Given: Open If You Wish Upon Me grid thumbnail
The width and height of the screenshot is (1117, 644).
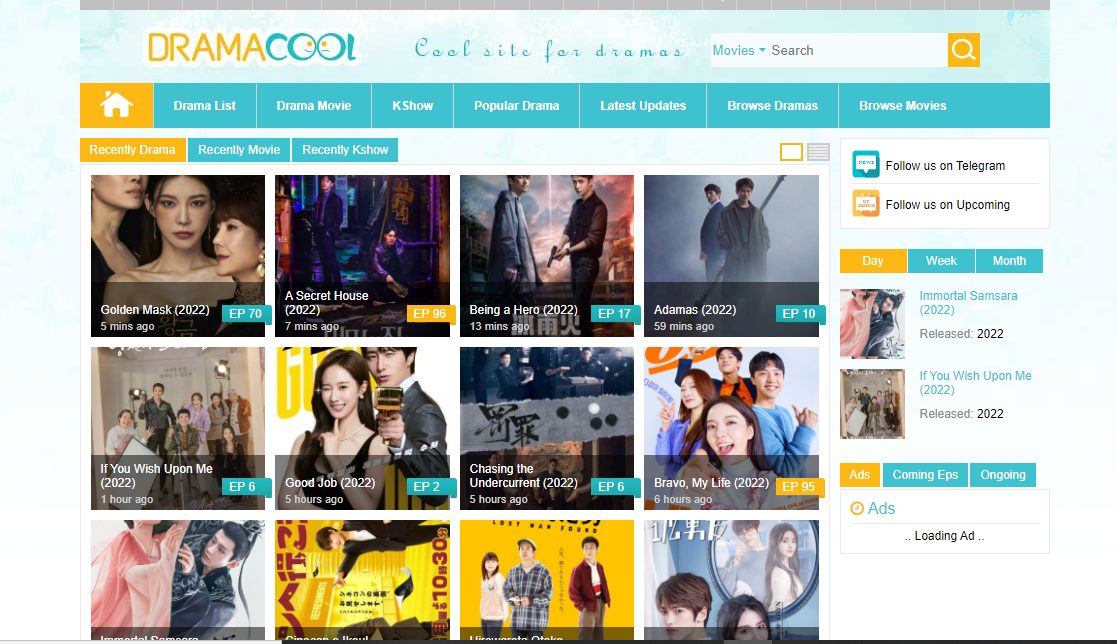Looking at the screenshot, I should click(x=178, y=428).
